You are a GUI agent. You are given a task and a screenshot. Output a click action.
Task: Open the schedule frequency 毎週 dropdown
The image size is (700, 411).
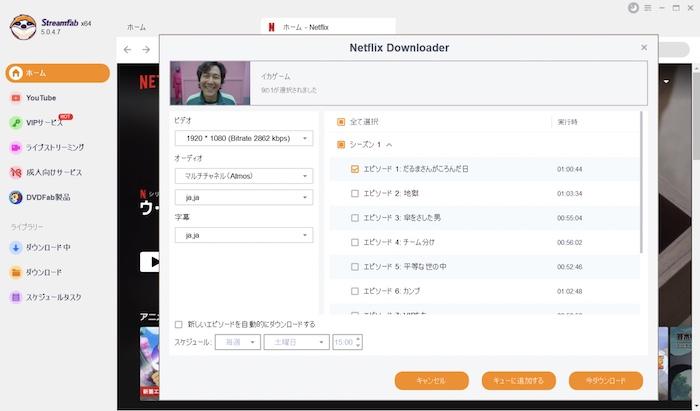pos(238,342)
